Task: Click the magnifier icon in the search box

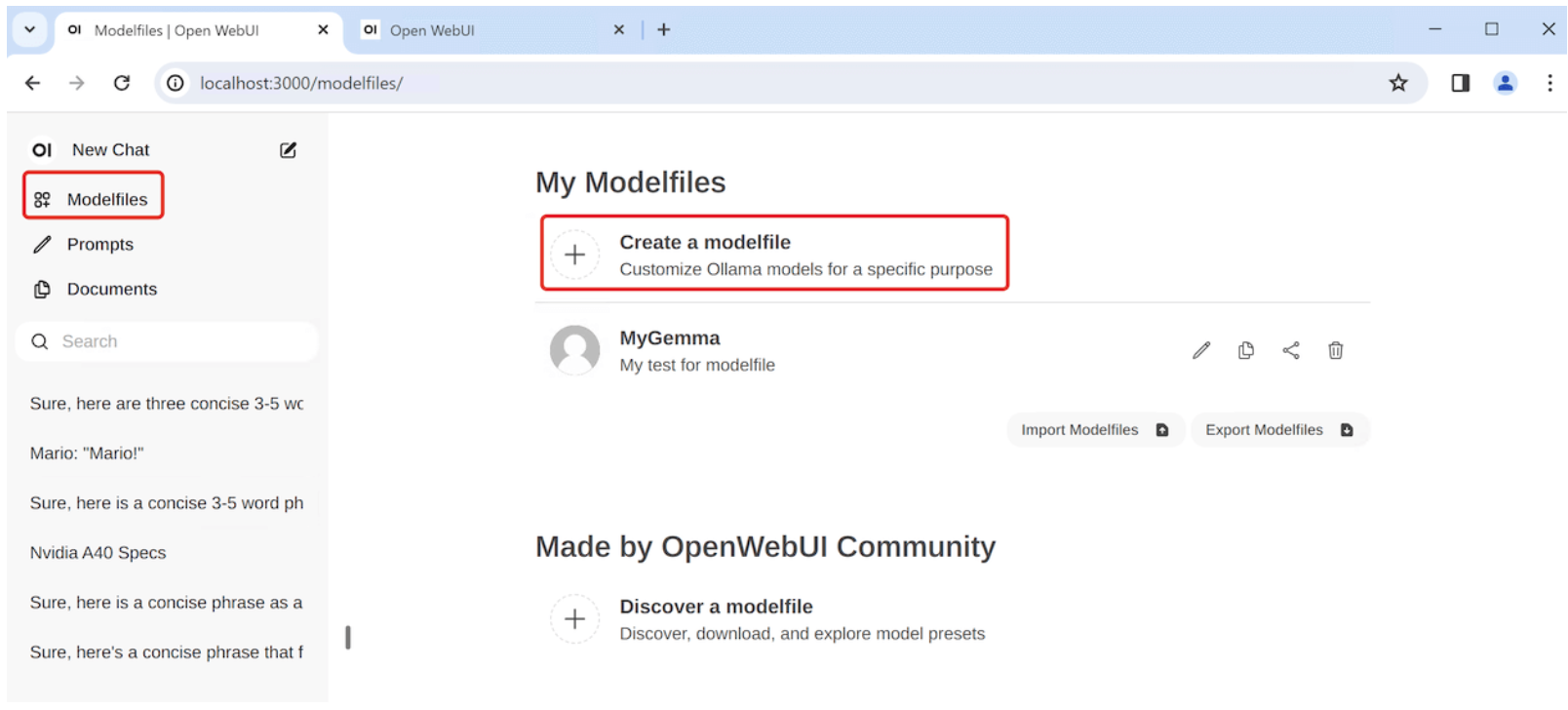Action: coord(40,341)
